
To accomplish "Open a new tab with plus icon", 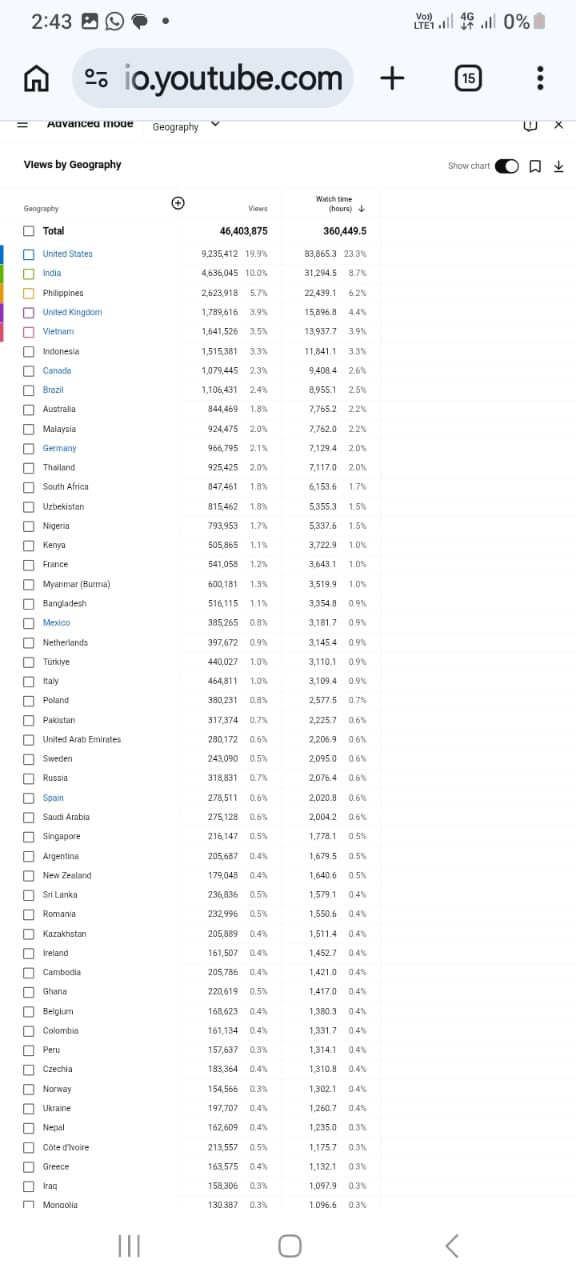I will pos(393,78).
